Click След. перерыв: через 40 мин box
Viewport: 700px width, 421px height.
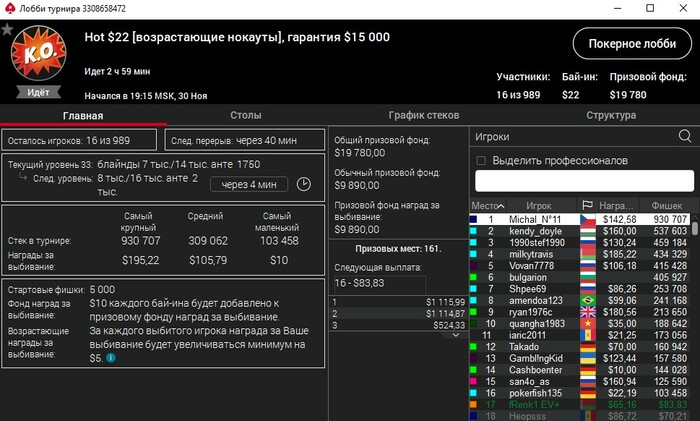click(x=245, y=140)
